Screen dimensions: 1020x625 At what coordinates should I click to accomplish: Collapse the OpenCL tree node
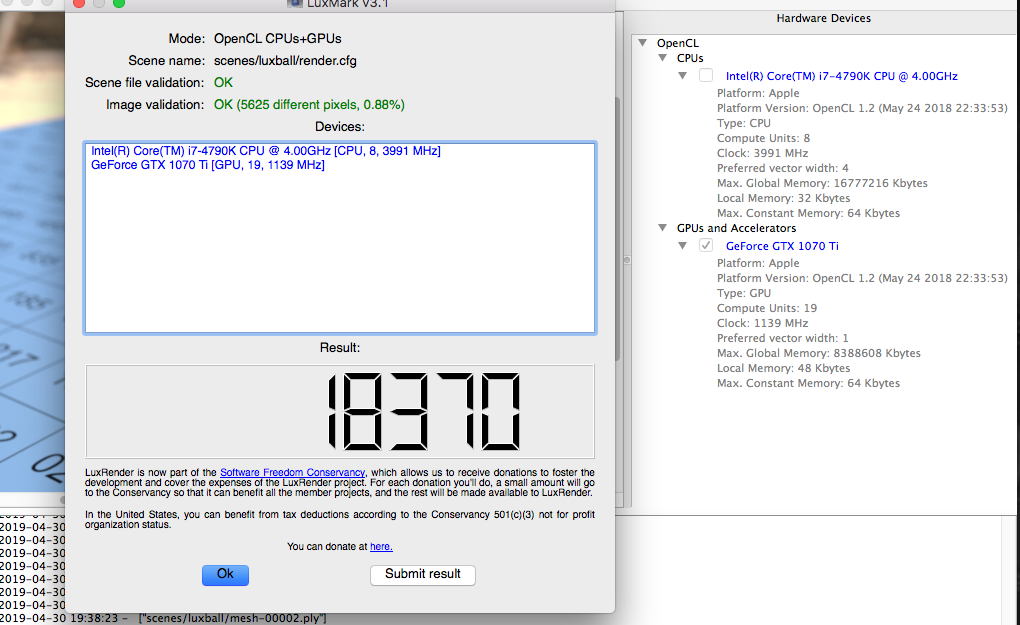click(643, 43)
